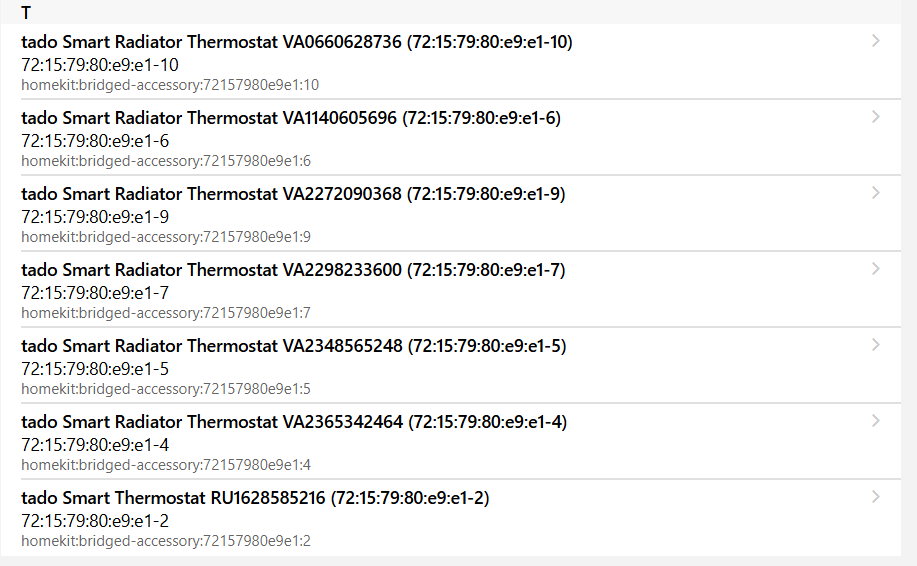Open tado Smart Radiator Thermostat VA0660628736 title
Screen dimensions: 917x566
296,42
